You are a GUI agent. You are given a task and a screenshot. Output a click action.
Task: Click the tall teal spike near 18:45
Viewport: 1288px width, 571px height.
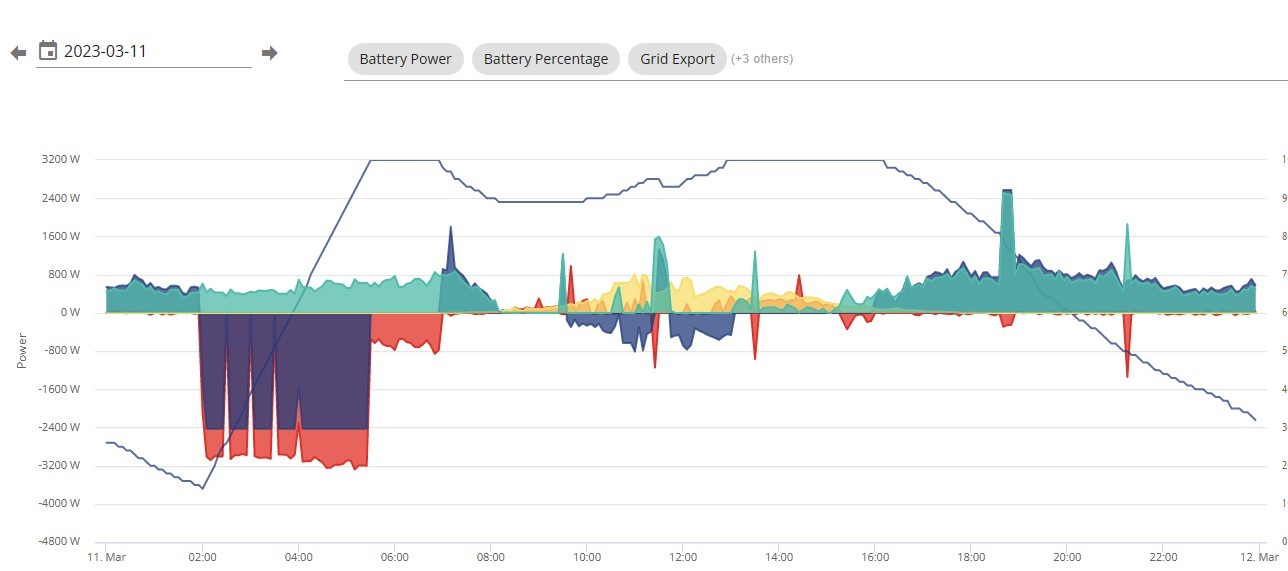[1007, 250]
